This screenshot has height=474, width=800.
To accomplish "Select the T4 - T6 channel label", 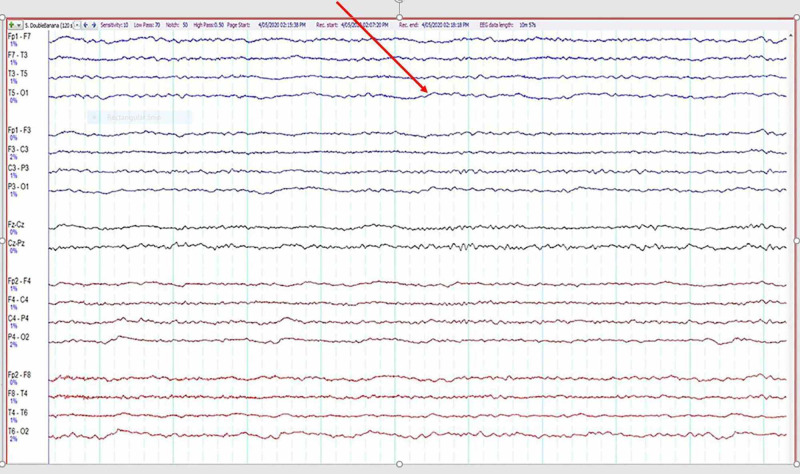I will (x=18, y=413).
